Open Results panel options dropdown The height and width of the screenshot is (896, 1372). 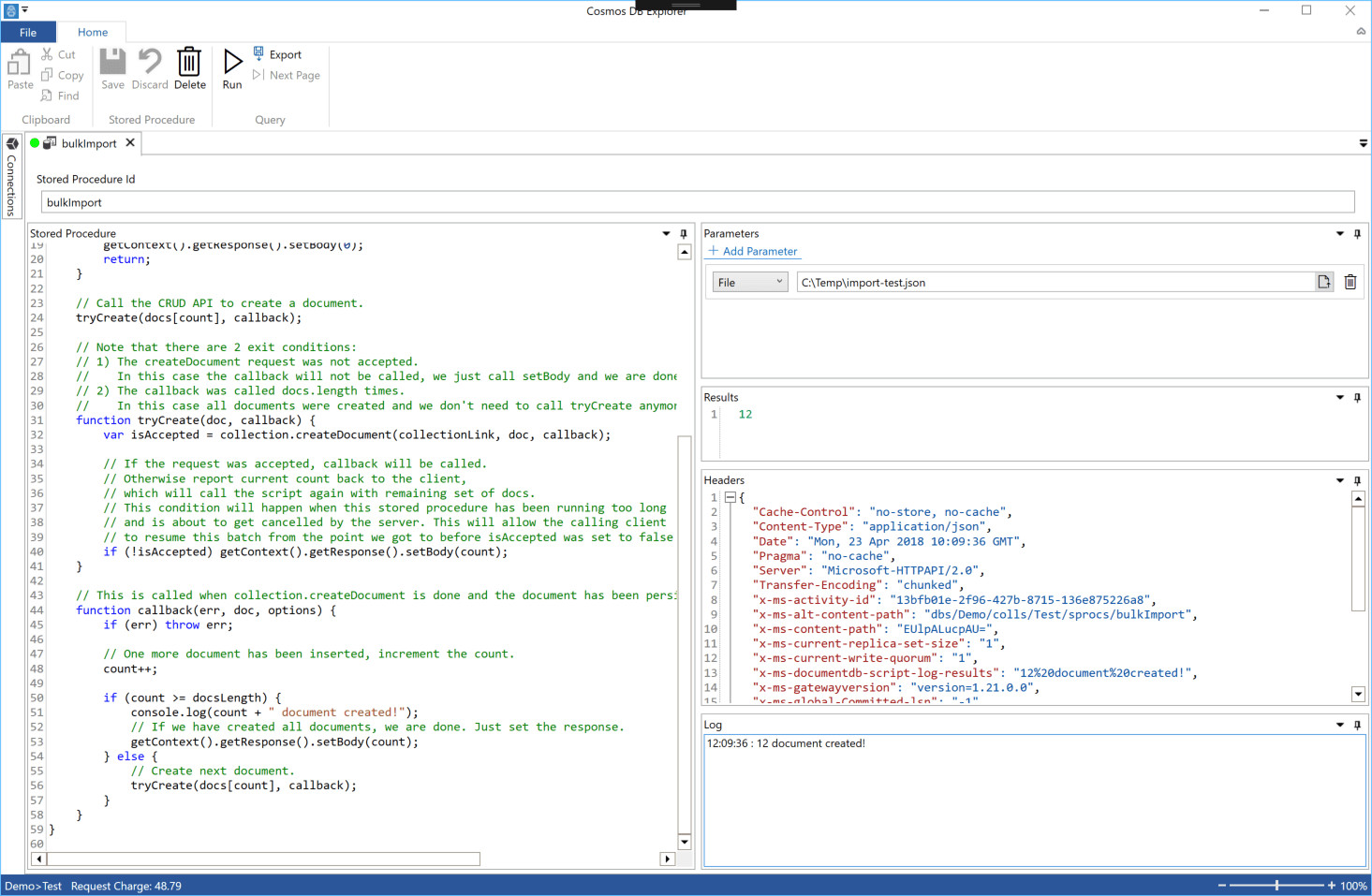[x=1340, y=397]
